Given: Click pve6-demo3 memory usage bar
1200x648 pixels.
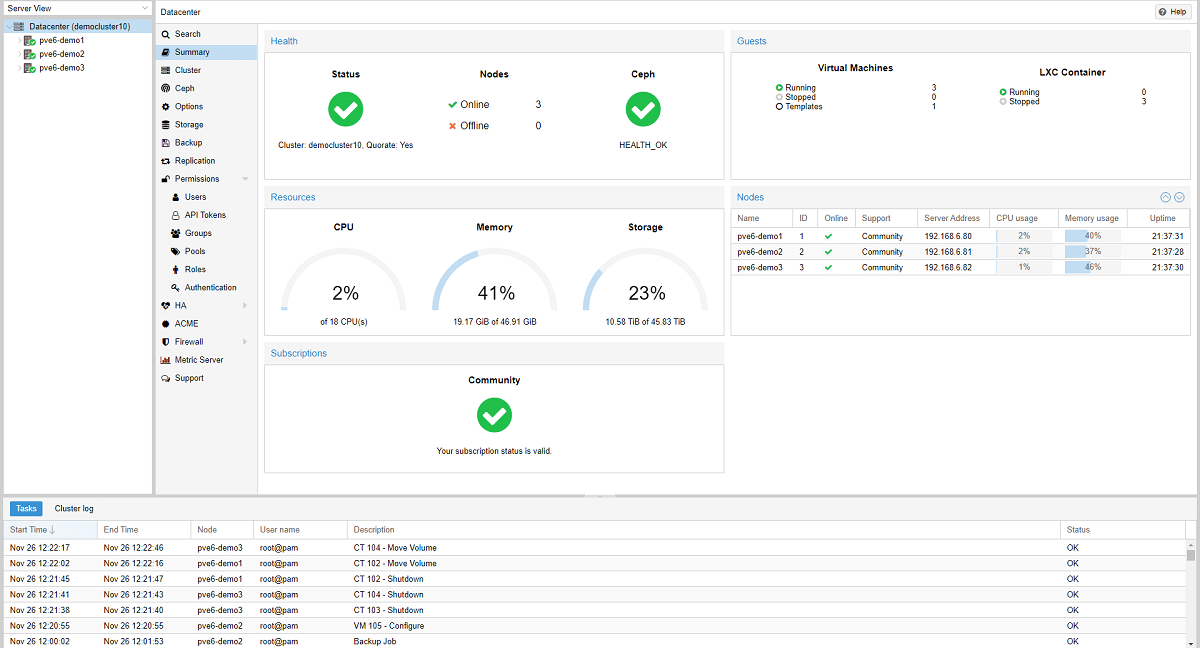Looking at the screenshot, I should 1092,267.
